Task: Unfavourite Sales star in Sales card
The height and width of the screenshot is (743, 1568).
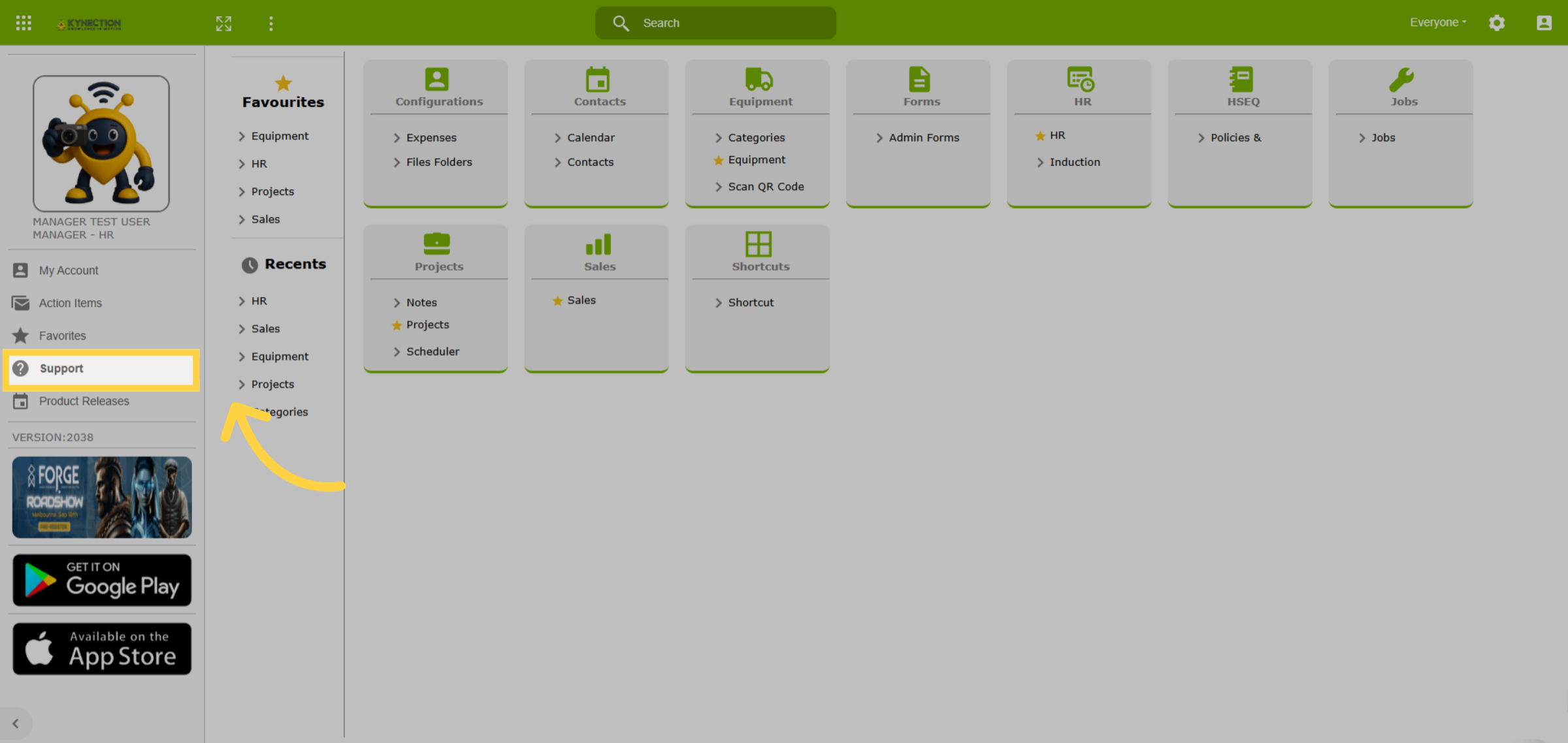Action: click(557, 300)
